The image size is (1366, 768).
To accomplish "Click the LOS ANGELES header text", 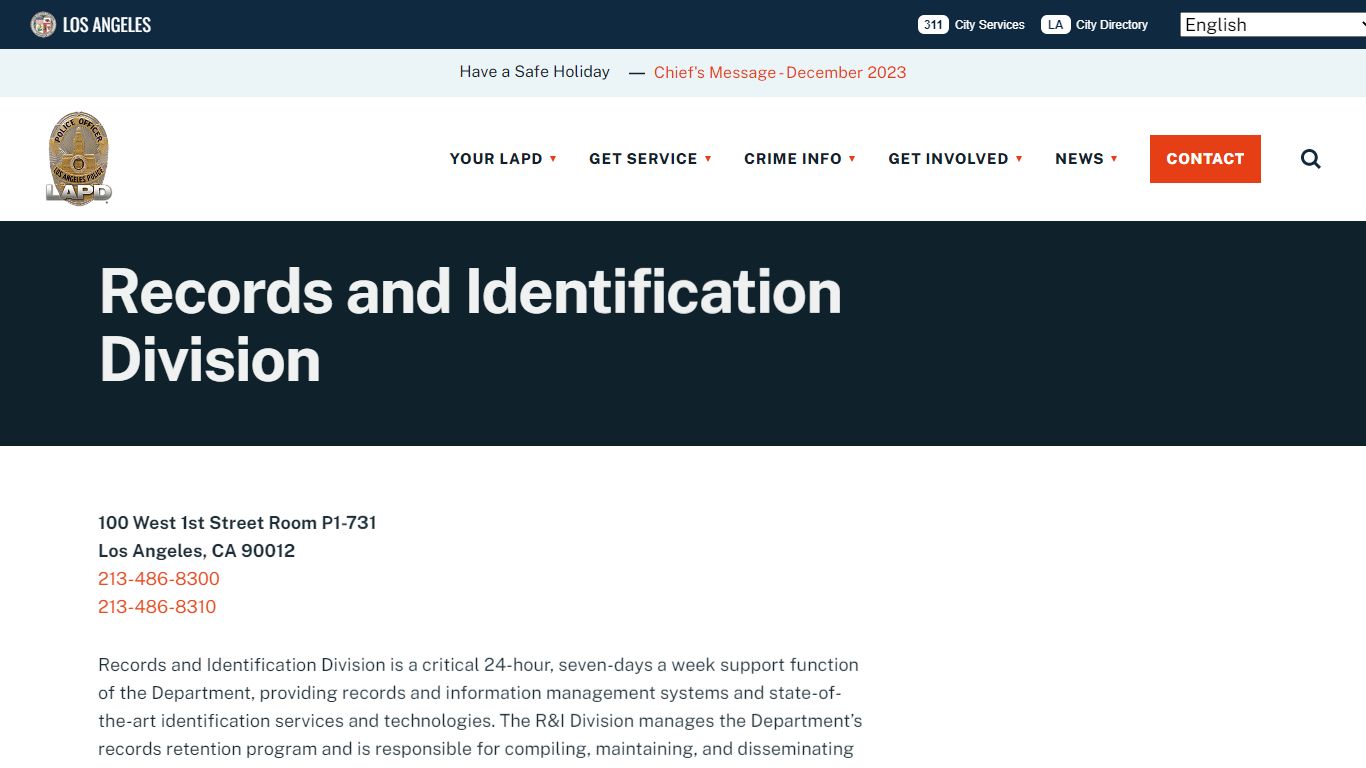I will pyautogui.click(x=107, y=25).
